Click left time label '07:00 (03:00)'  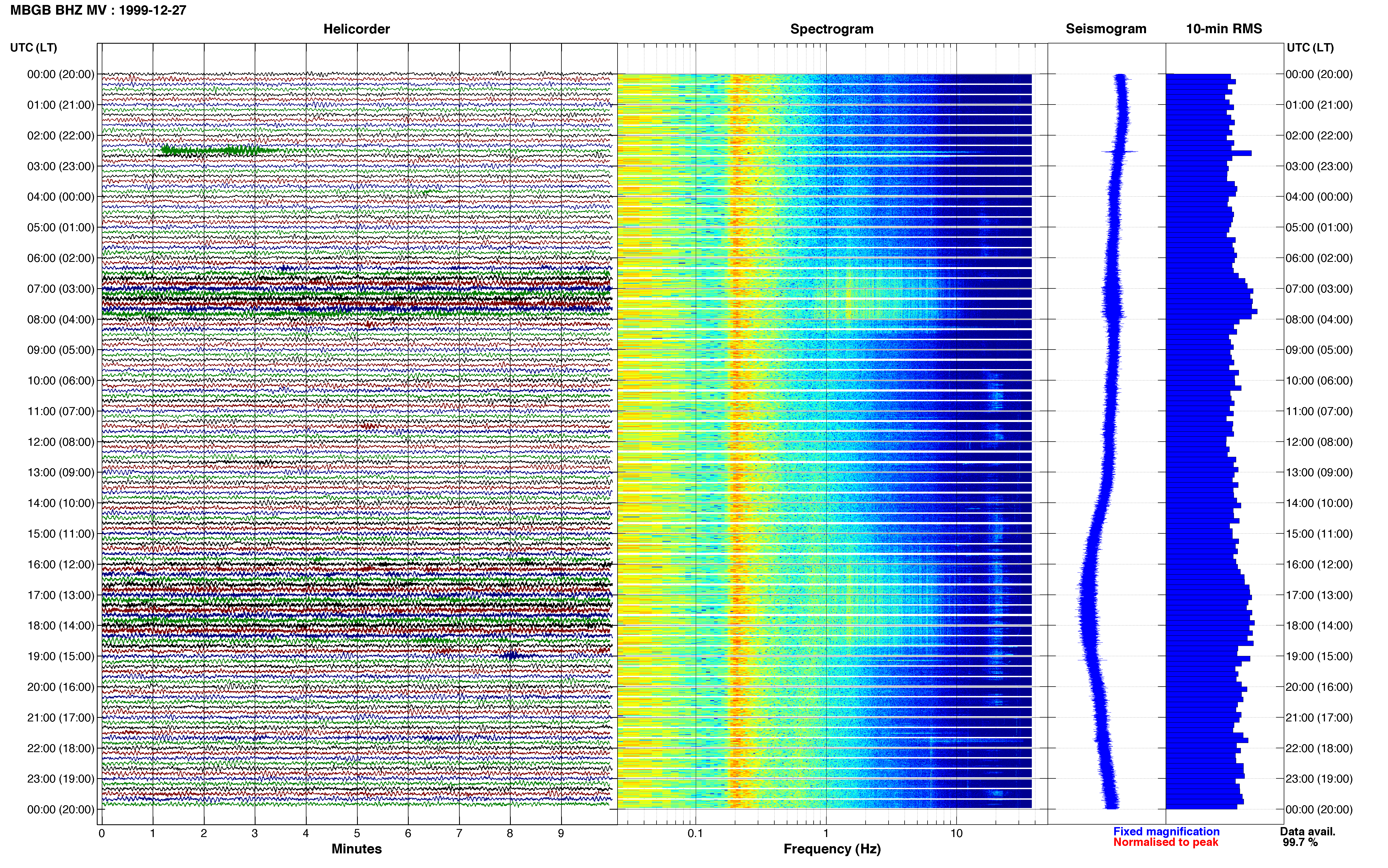61,289
